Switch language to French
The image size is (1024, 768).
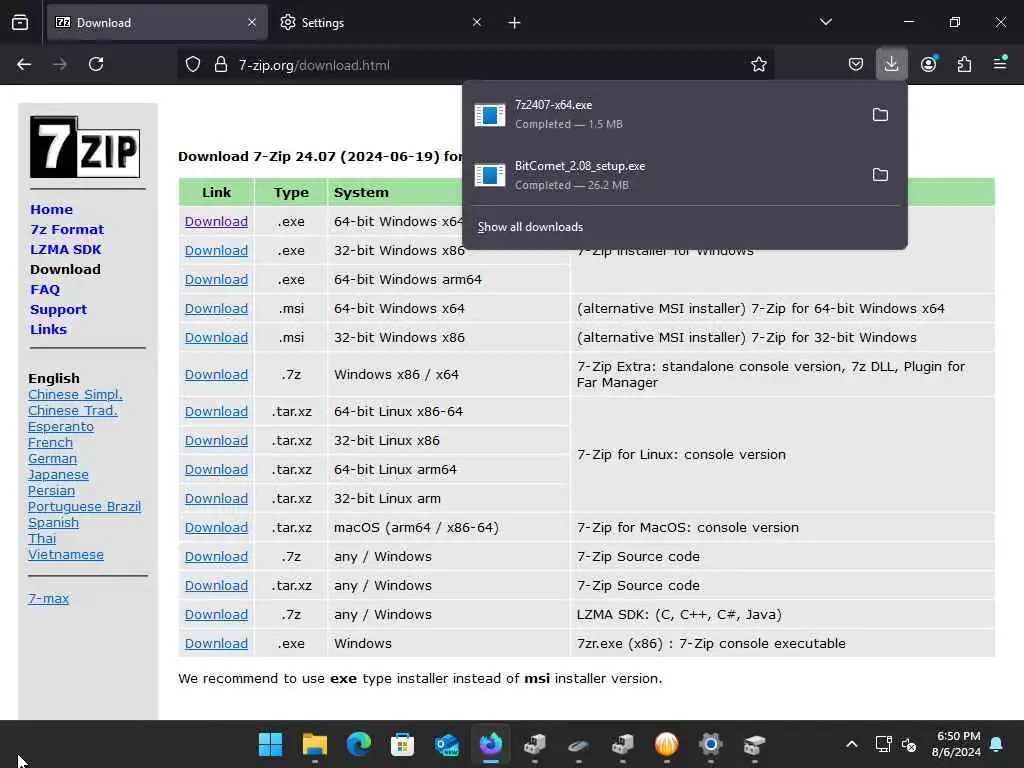50,443
